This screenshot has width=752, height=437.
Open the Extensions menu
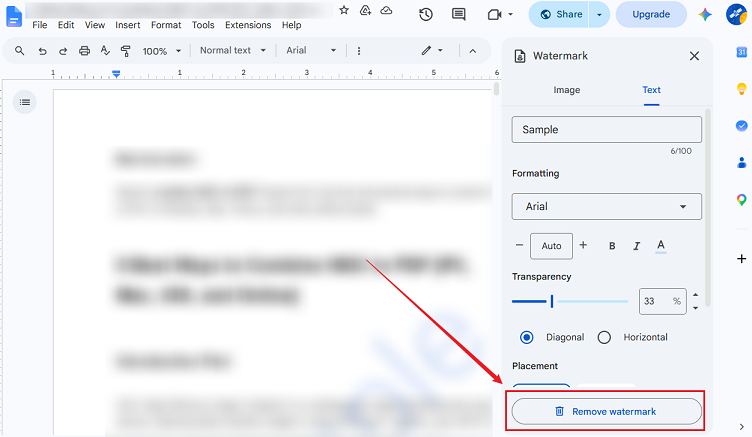tap(248, 25)
